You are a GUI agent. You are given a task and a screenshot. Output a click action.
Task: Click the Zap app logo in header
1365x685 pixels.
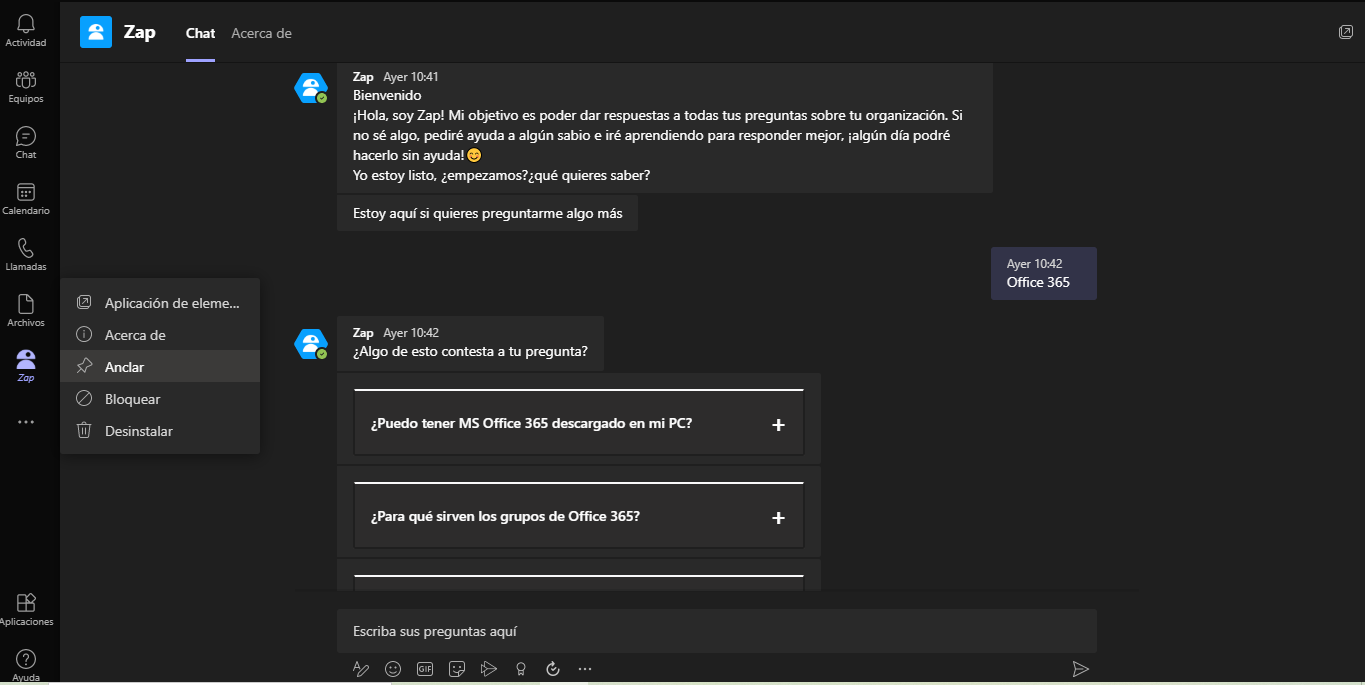pyautogui.click(x=96, y=32)
